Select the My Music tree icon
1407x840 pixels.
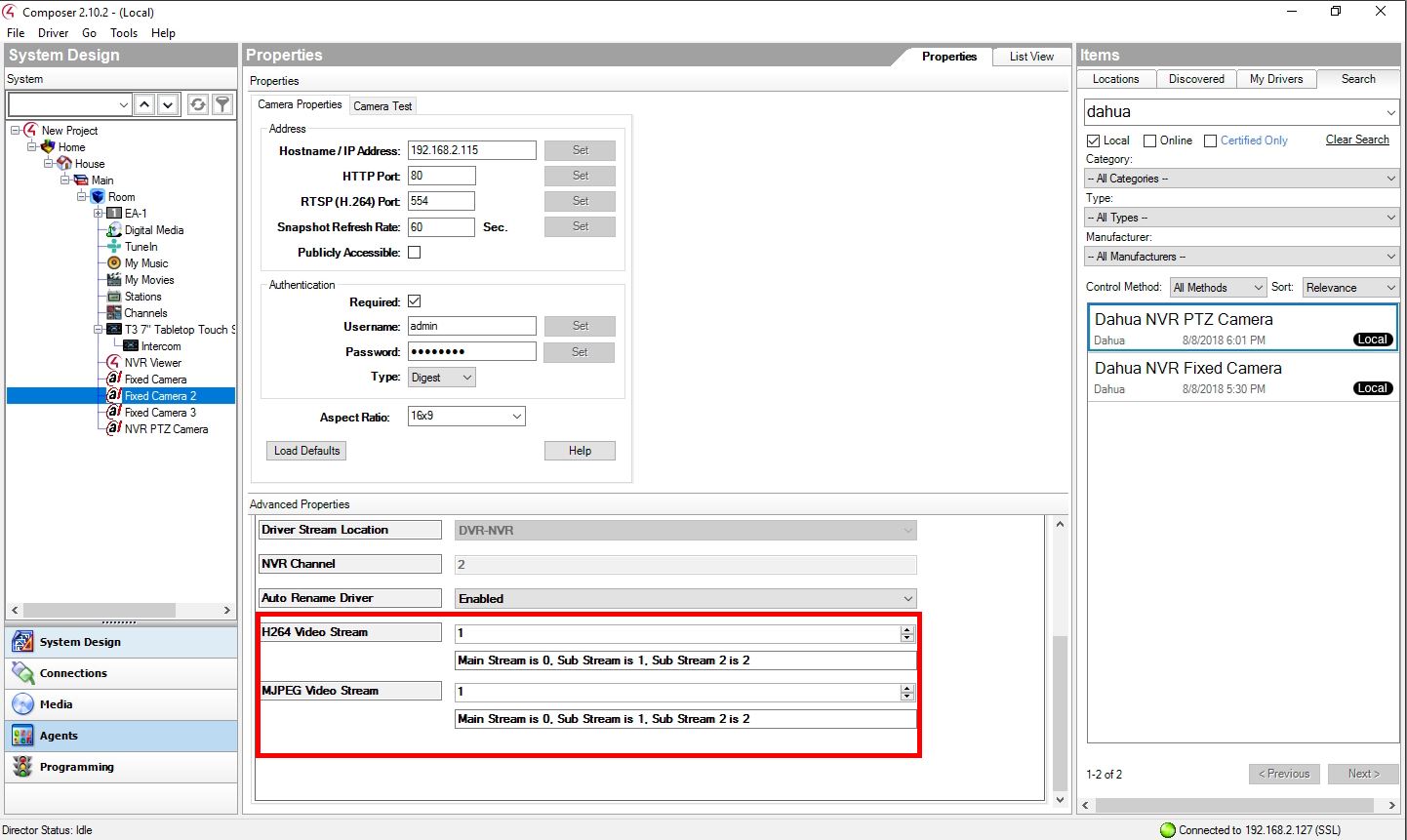point(114,263)
